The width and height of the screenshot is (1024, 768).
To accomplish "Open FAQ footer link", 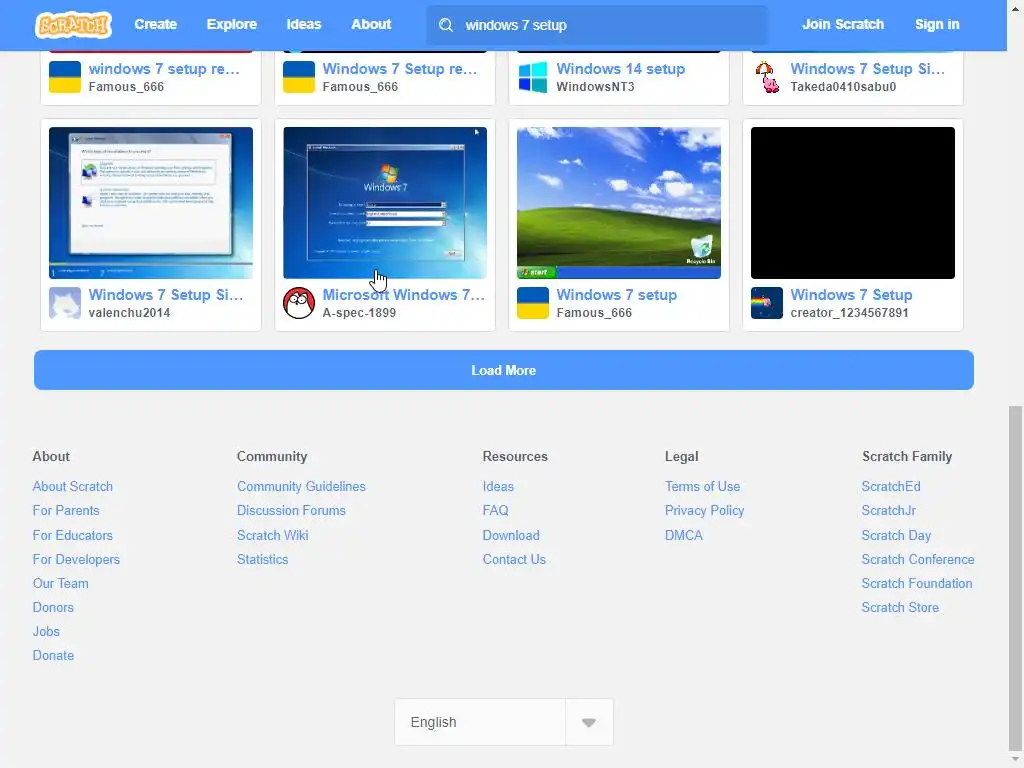I will click(x=495, y=511).
